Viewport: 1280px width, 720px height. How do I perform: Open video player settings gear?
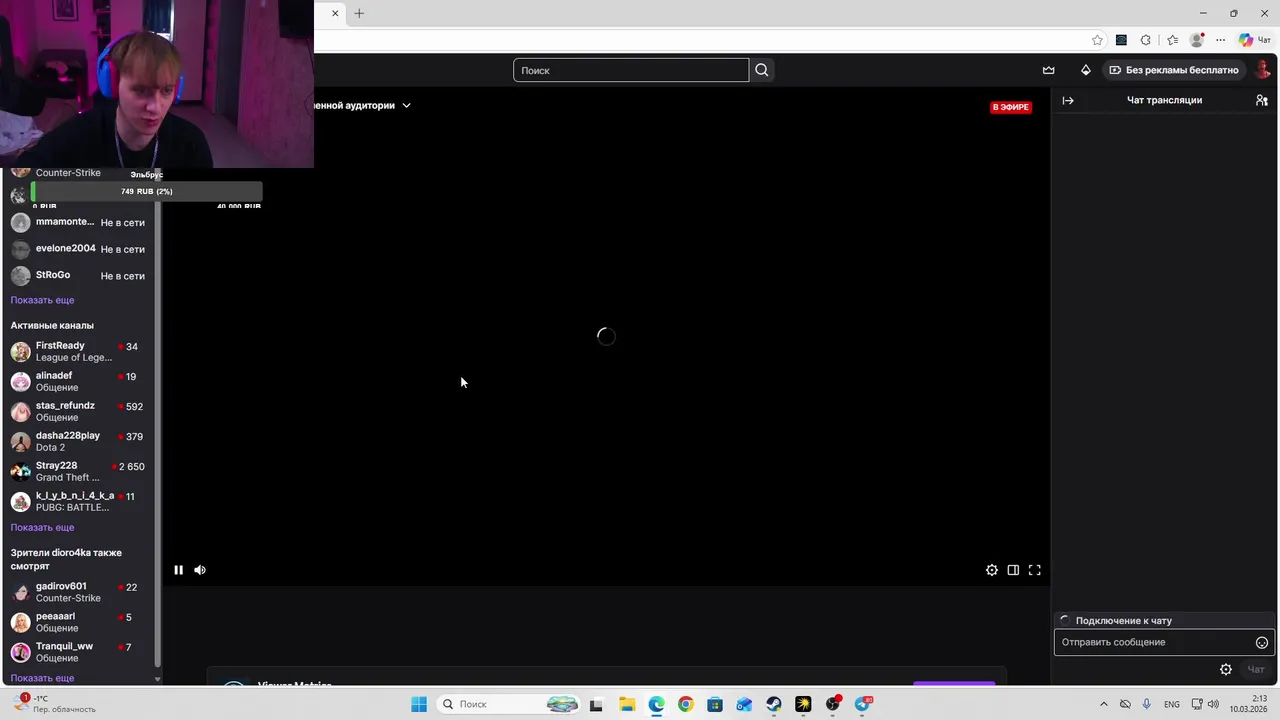[x=992, y=570]
